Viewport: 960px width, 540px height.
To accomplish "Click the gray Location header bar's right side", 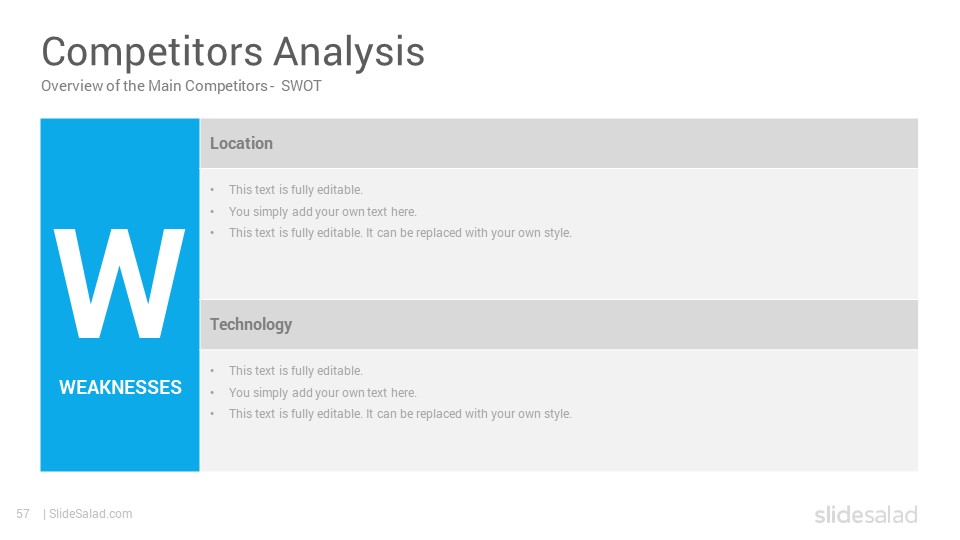I will tap(796, 143).
